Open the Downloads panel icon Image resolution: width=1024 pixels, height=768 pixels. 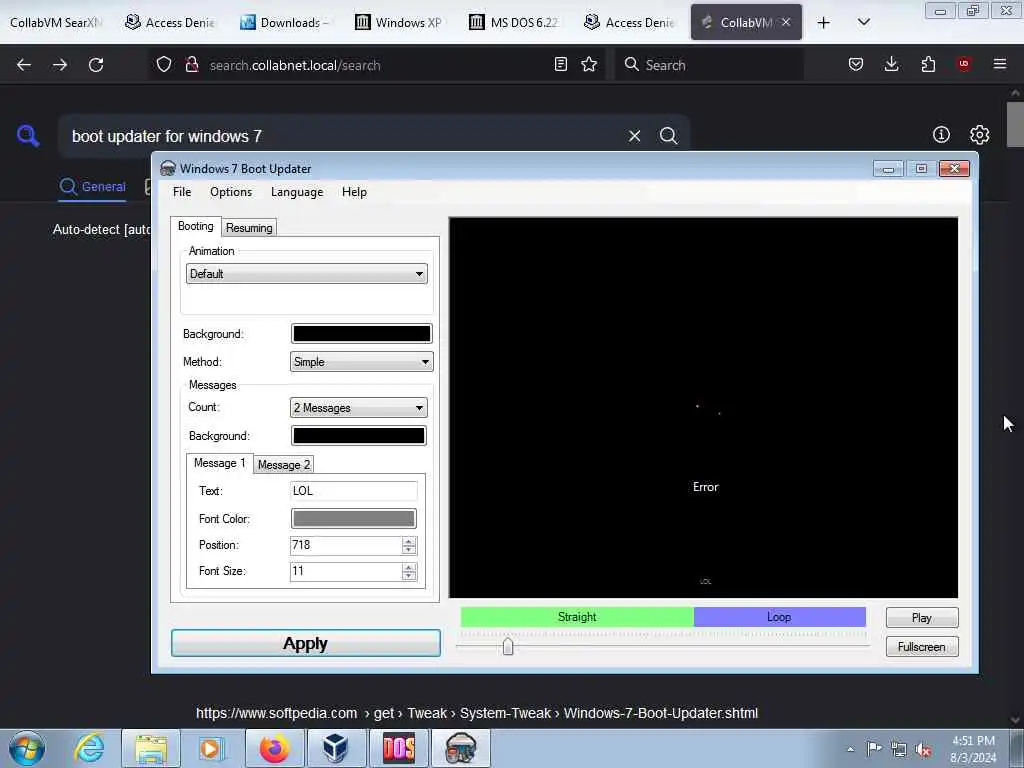click(x=891, y=64)
